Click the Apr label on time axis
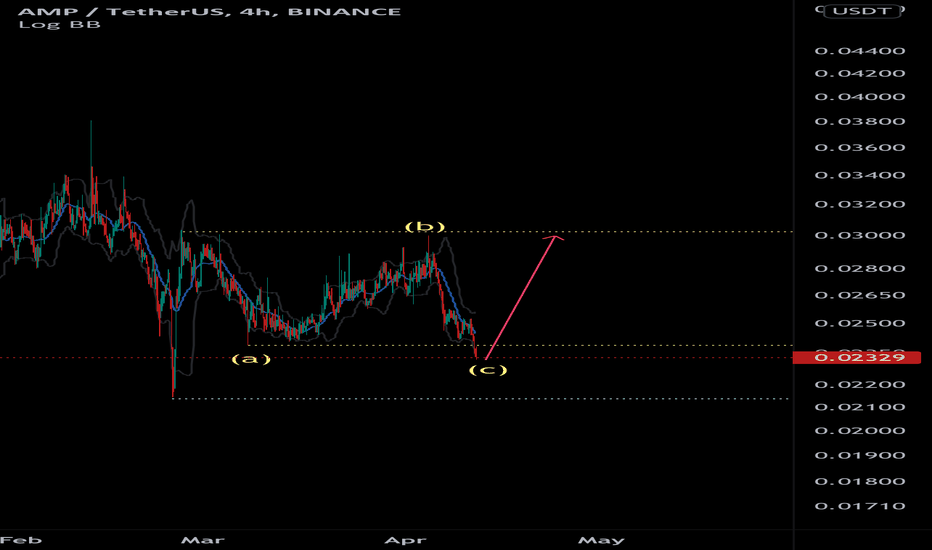Viewport: 932px width, 550px height. [x=405, y=540]
